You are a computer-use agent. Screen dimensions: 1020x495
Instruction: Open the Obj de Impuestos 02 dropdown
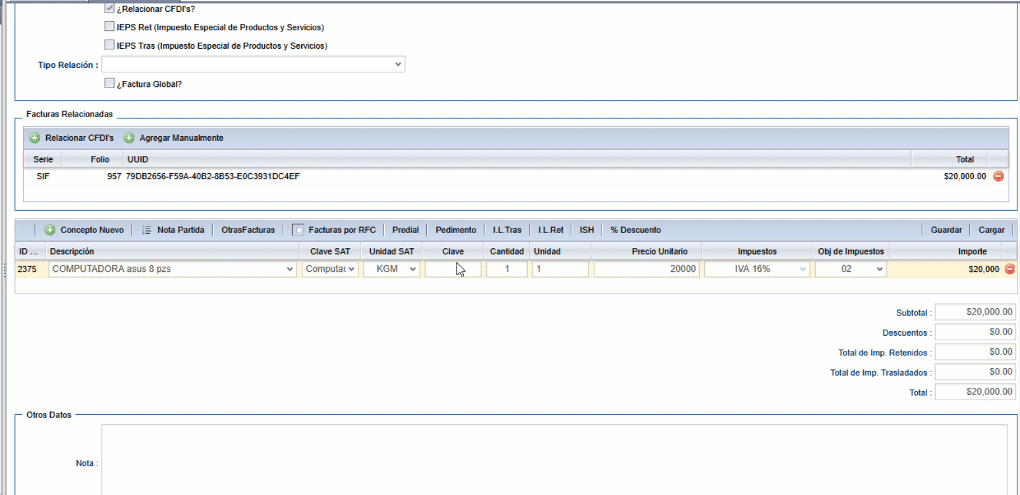click(851, 269)
